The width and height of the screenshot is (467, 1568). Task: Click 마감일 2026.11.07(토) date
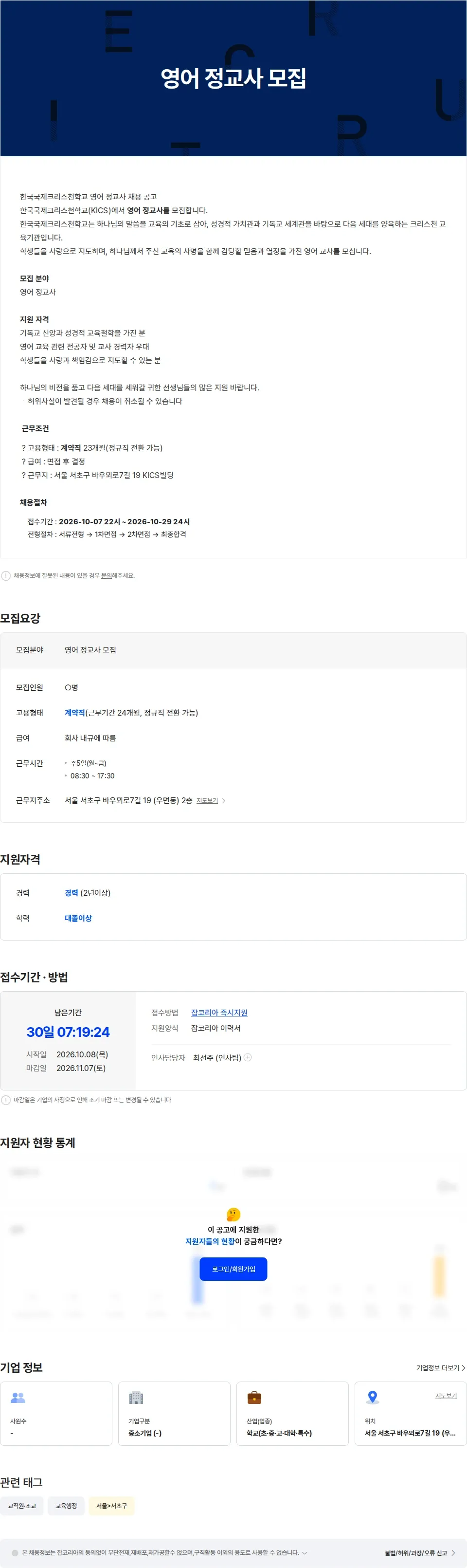tap(81, 1068)
